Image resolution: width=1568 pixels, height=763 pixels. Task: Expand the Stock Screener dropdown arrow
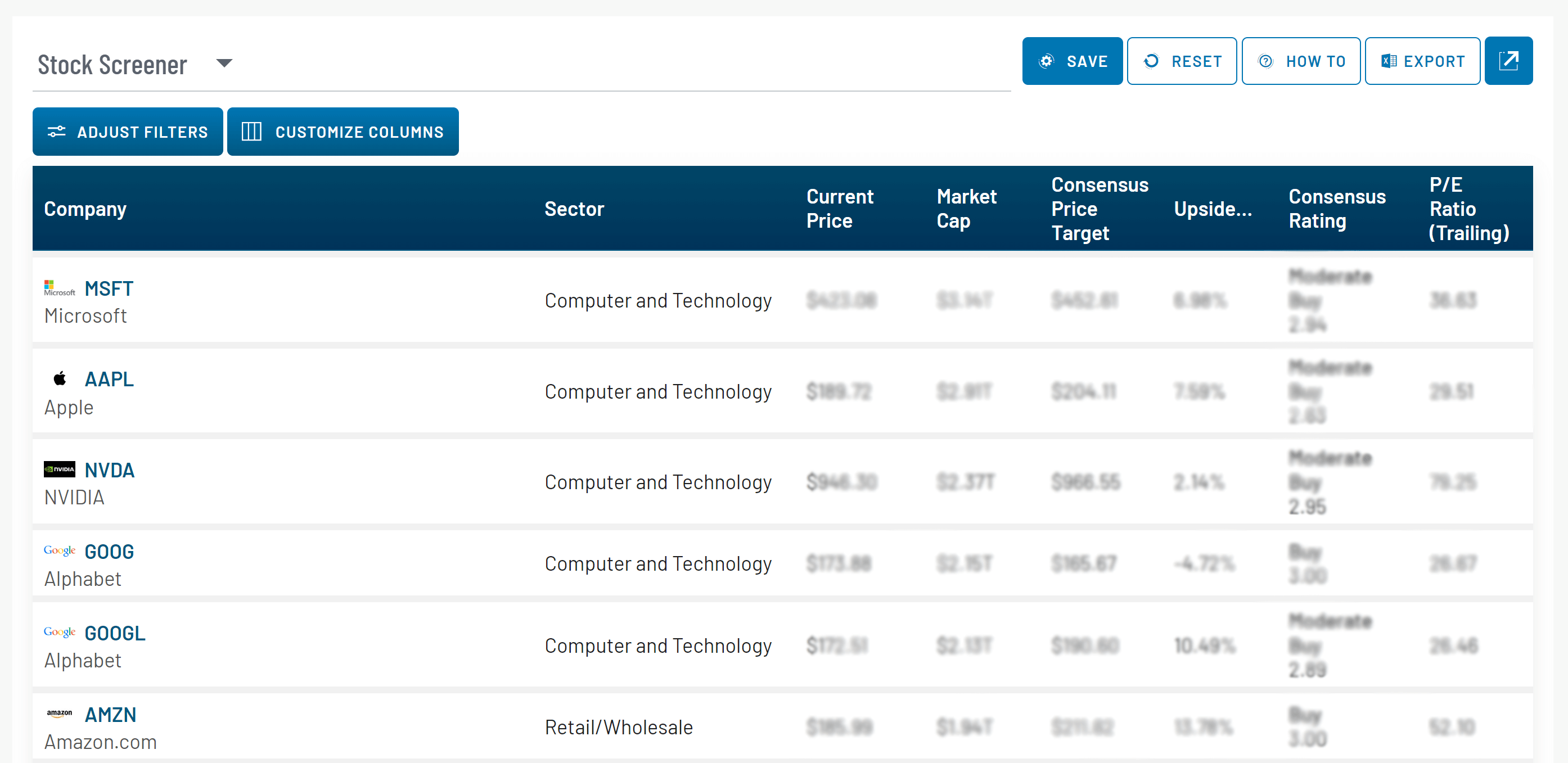[224, 64]
